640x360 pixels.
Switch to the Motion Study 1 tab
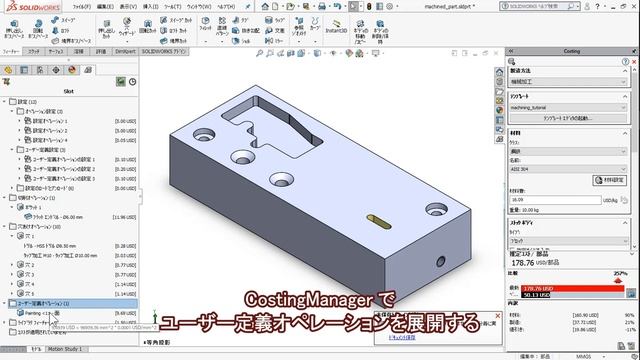tap(65, 349)
